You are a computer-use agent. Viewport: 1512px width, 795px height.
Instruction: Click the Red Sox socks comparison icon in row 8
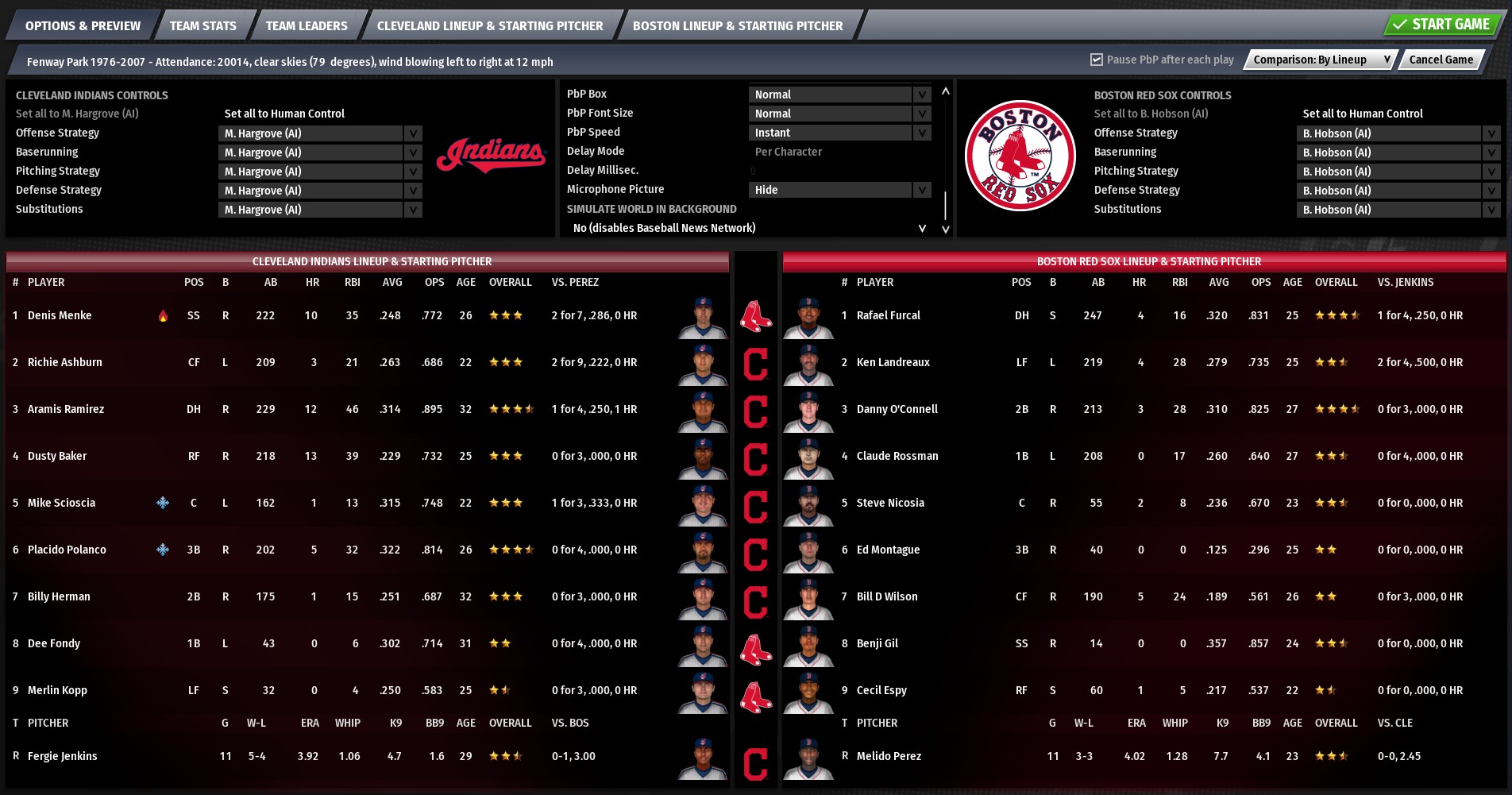click(x=756, y=650)
